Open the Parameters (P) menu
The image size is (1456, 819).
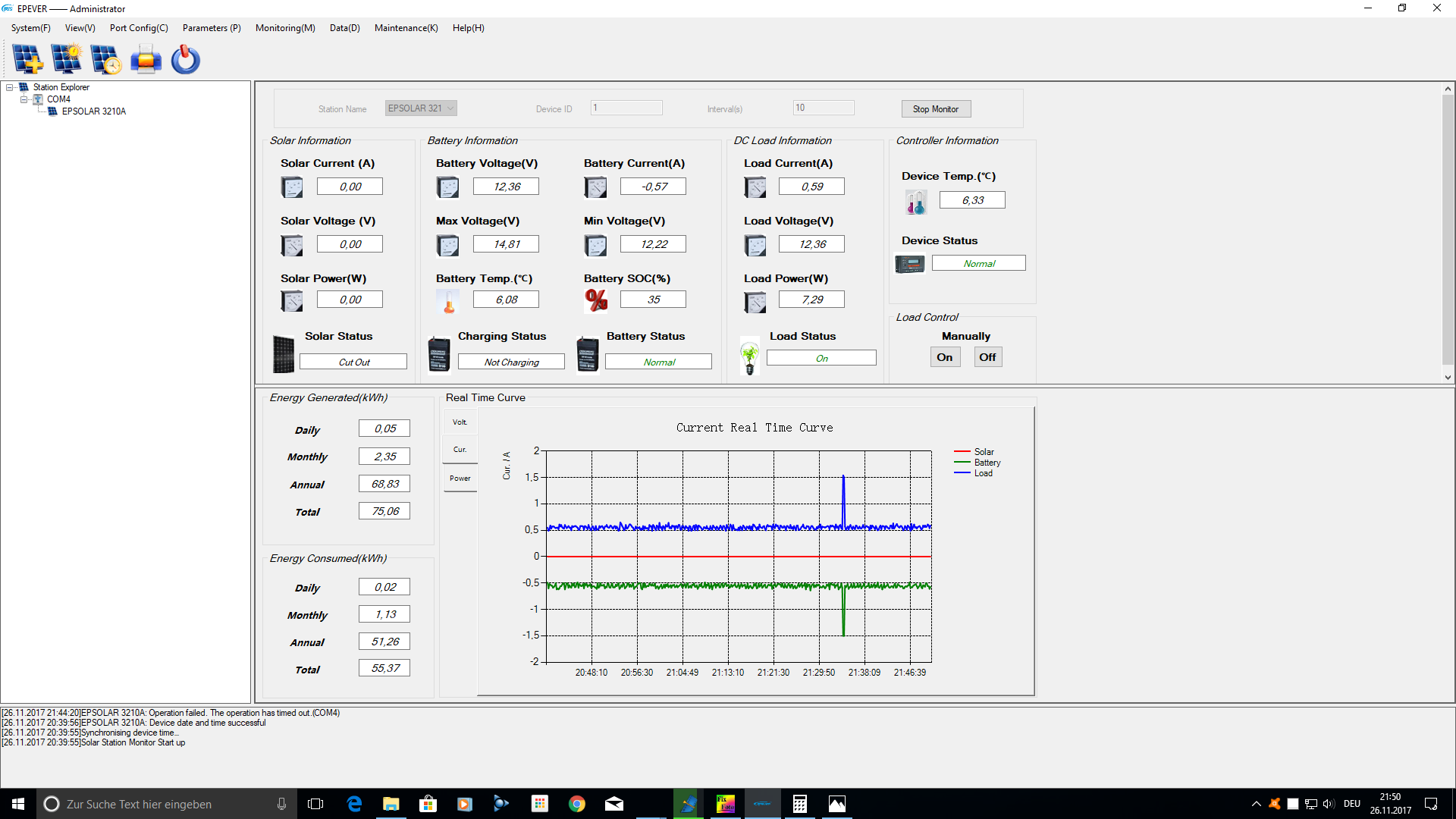pos(212,28)
